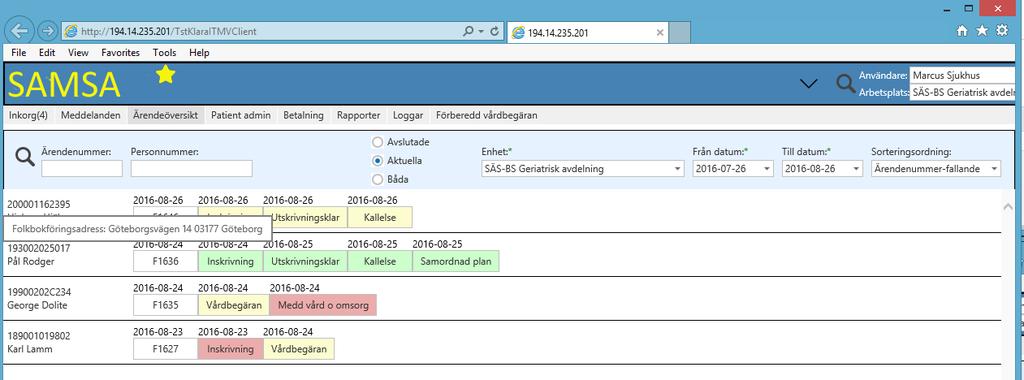
Task: Switch to the Rapporter tab
Action: pos(359,116)
